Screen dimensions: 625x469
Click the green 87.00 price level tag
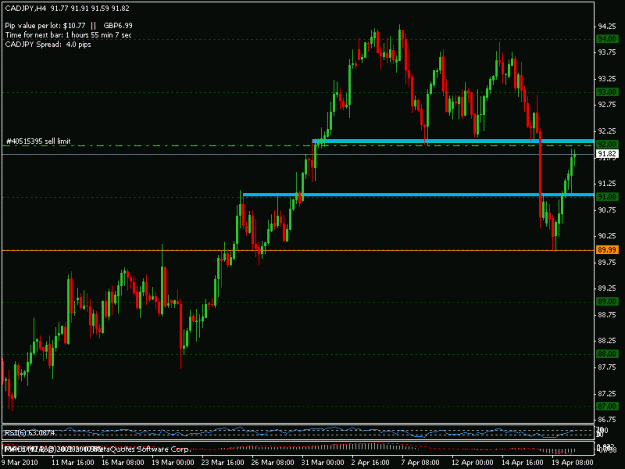coord(607,406)
